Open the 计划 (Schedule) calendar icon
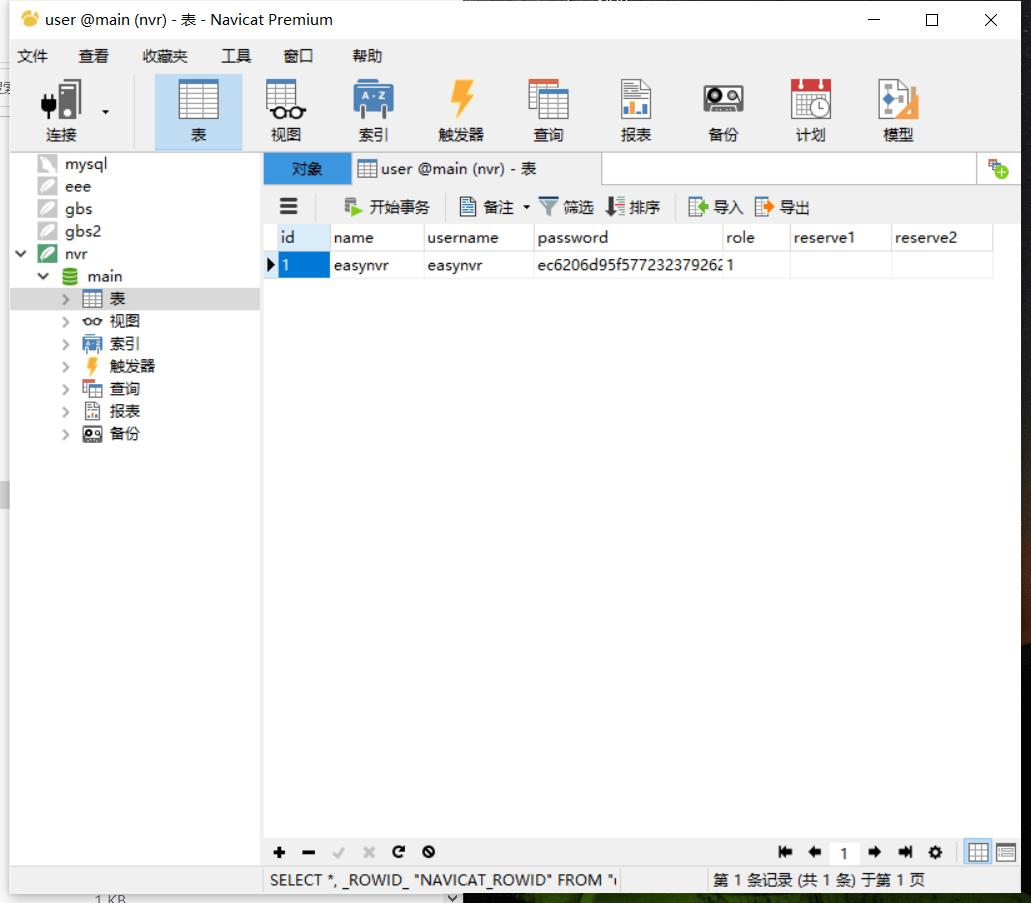The image size is (1031, 903). (x=810, y=111)
